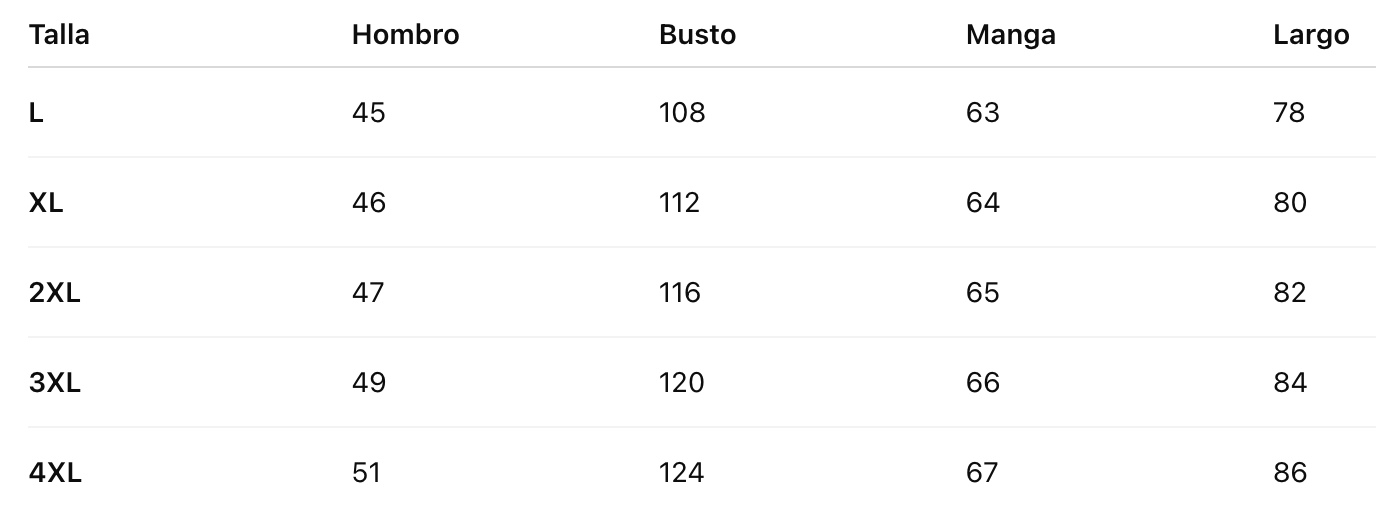Click Largo value 86 for 4XL
The image size is (1376, 524).
tap(1289, 473)
